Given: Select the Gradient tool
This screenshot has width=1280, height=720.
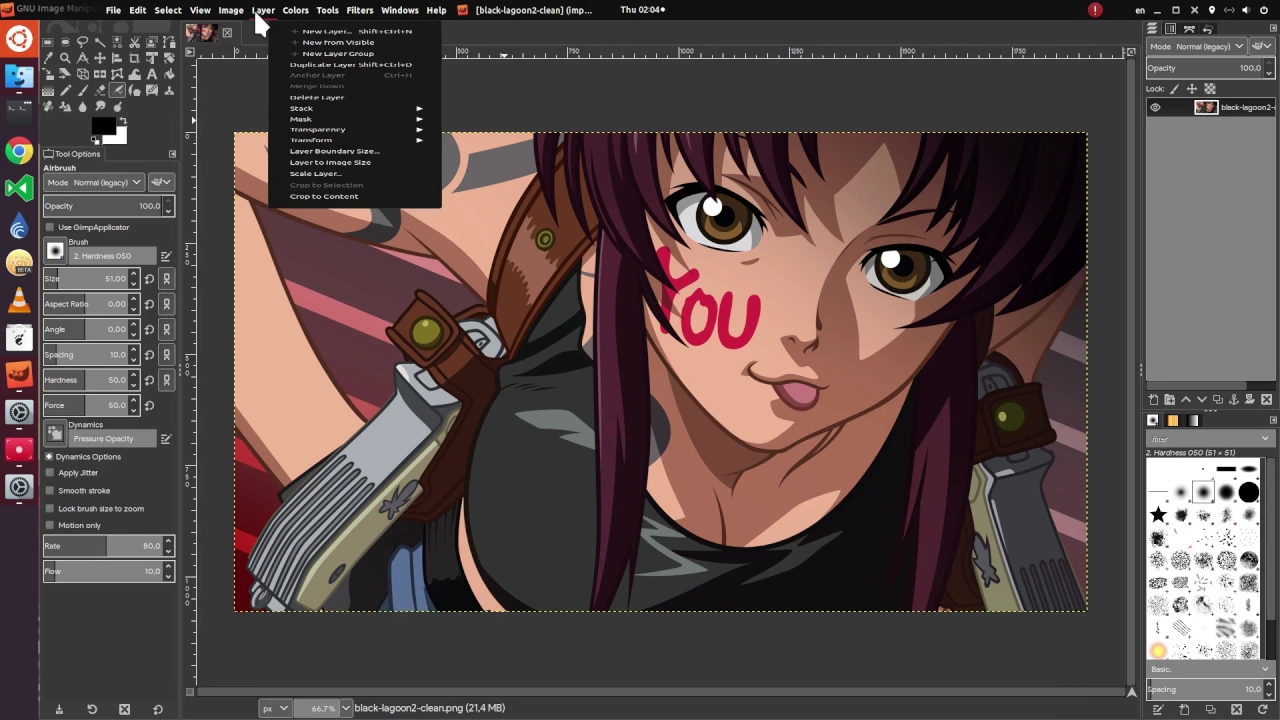Looking at the screenshot, I should point(48,90).
